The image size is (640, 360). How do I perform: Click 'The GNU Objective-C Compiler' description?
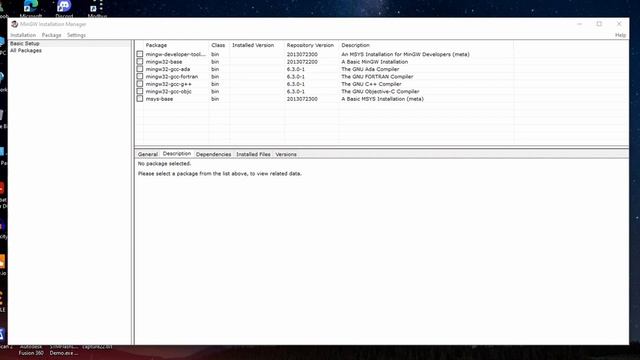pos(380,91)
